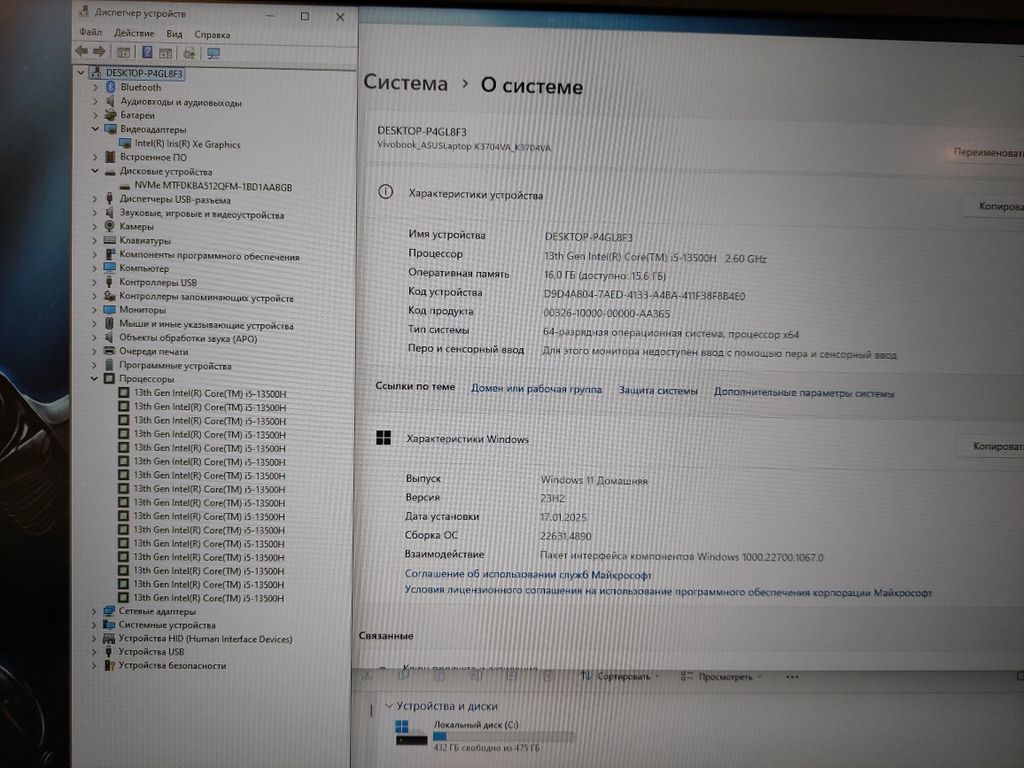Screen dimensions: 1024x768
Task: Click the update driver toolbar icon
Action: point(188,52)
